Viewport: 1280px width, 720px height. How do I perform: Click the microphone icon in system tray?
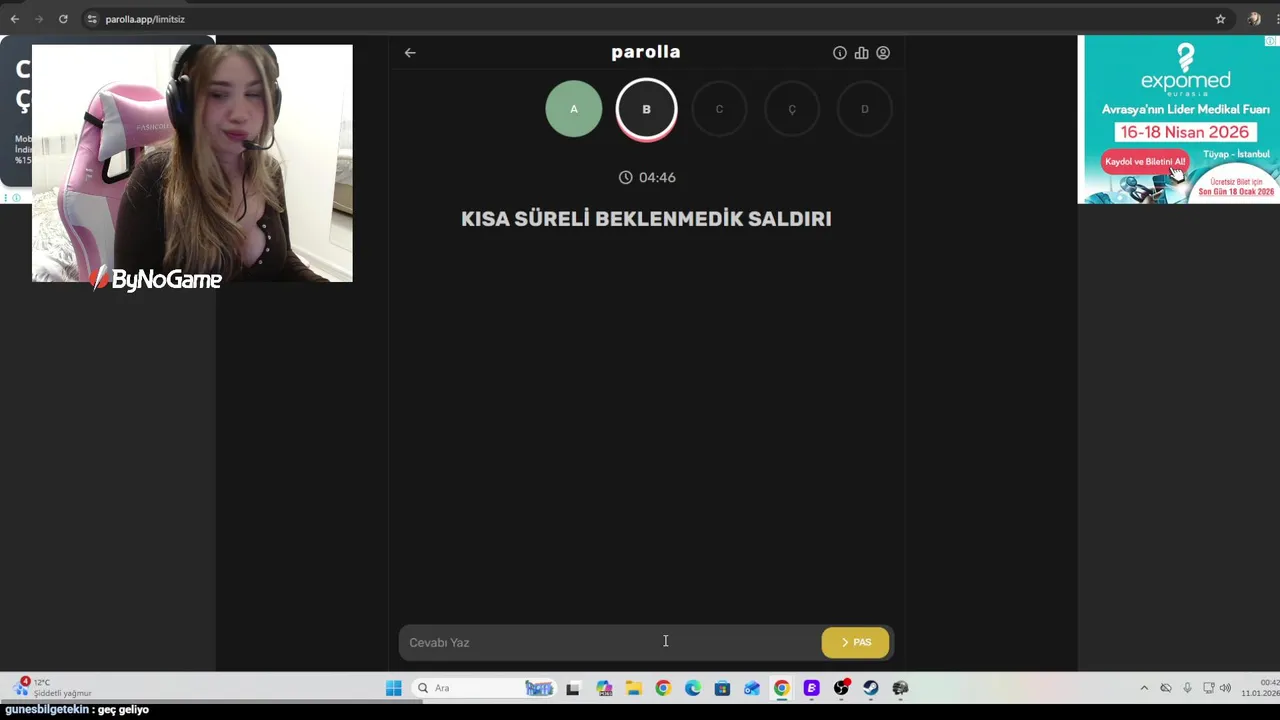[1187, 688]
